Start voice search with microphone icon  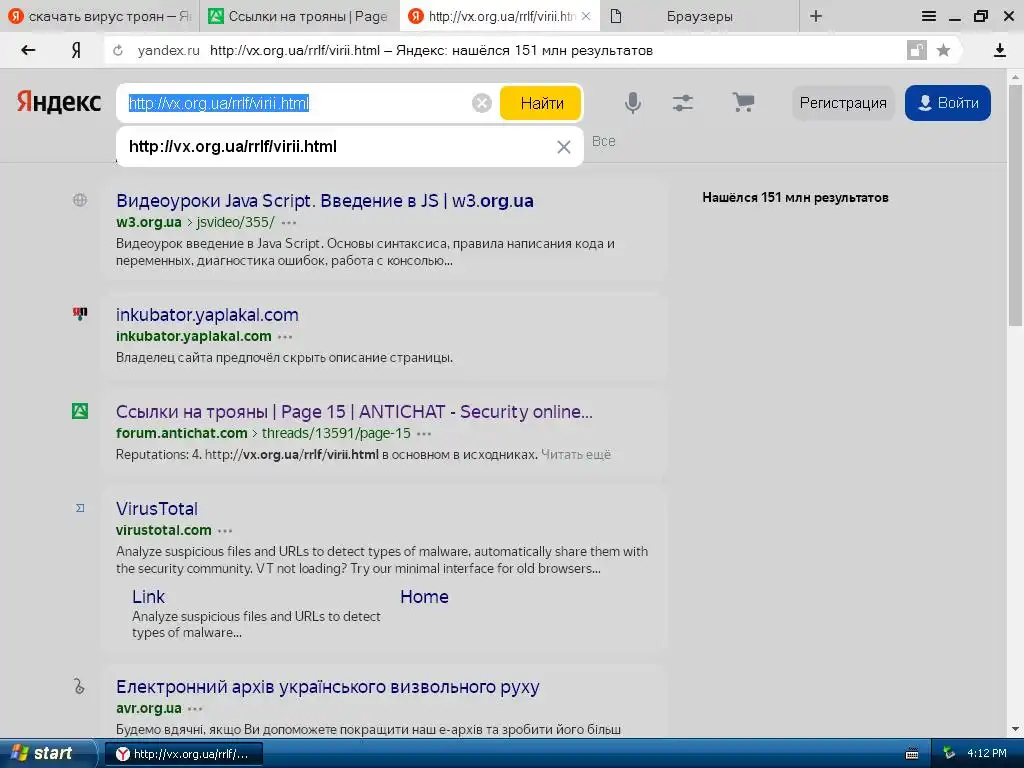[632, 103]
